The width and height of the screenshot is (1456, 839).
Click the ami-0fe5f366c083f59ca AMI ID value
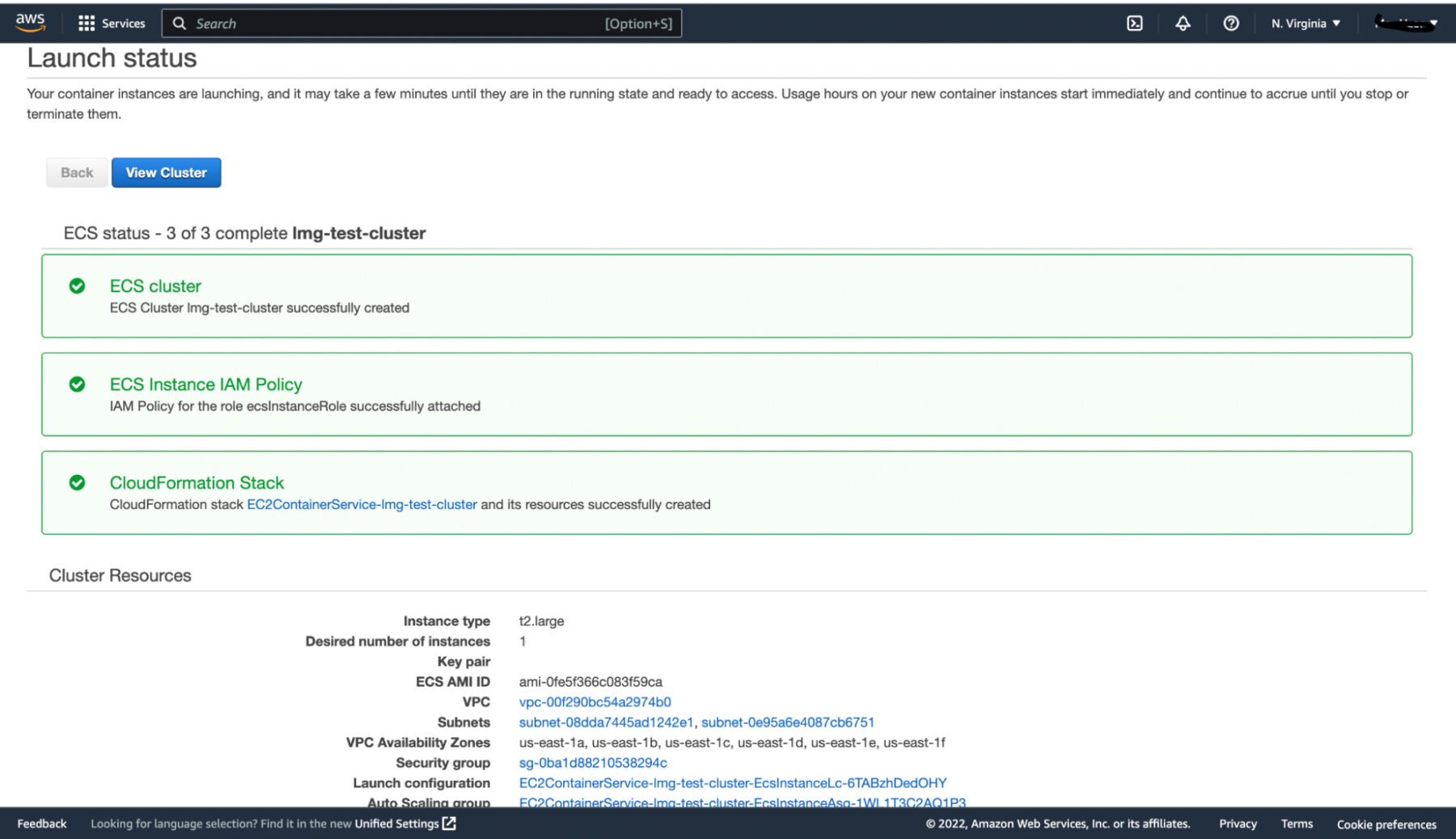click(x=590, y=681)
